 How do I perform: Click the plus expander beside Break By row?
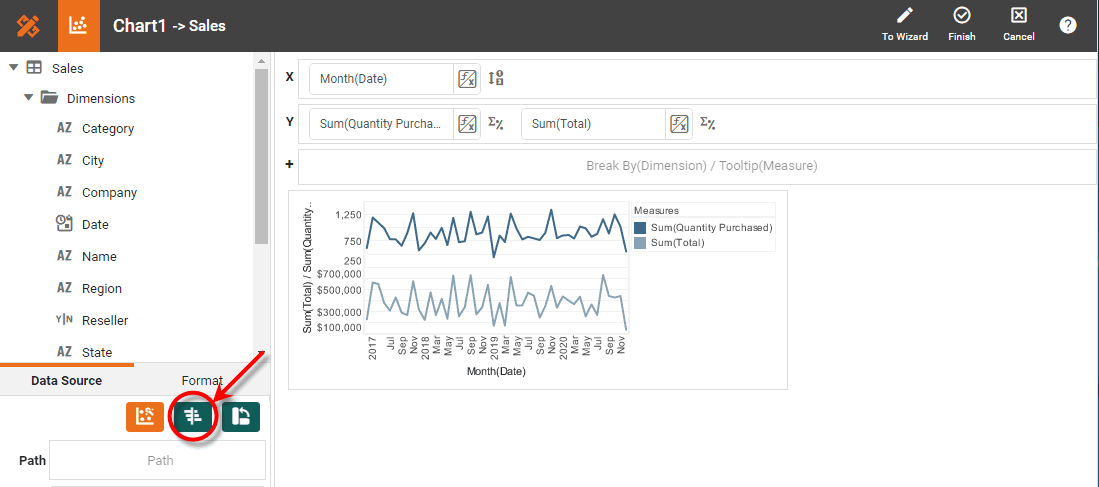289,165
